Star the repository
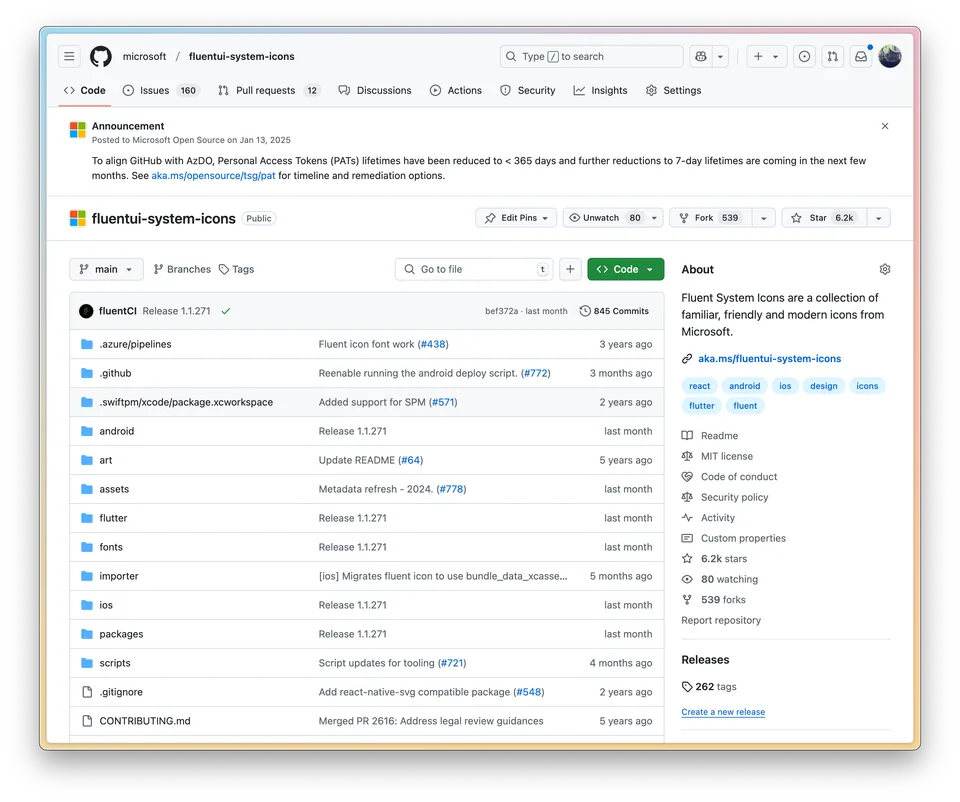The width and height of the screenshot is (960, 802). [x=824, y=218]
